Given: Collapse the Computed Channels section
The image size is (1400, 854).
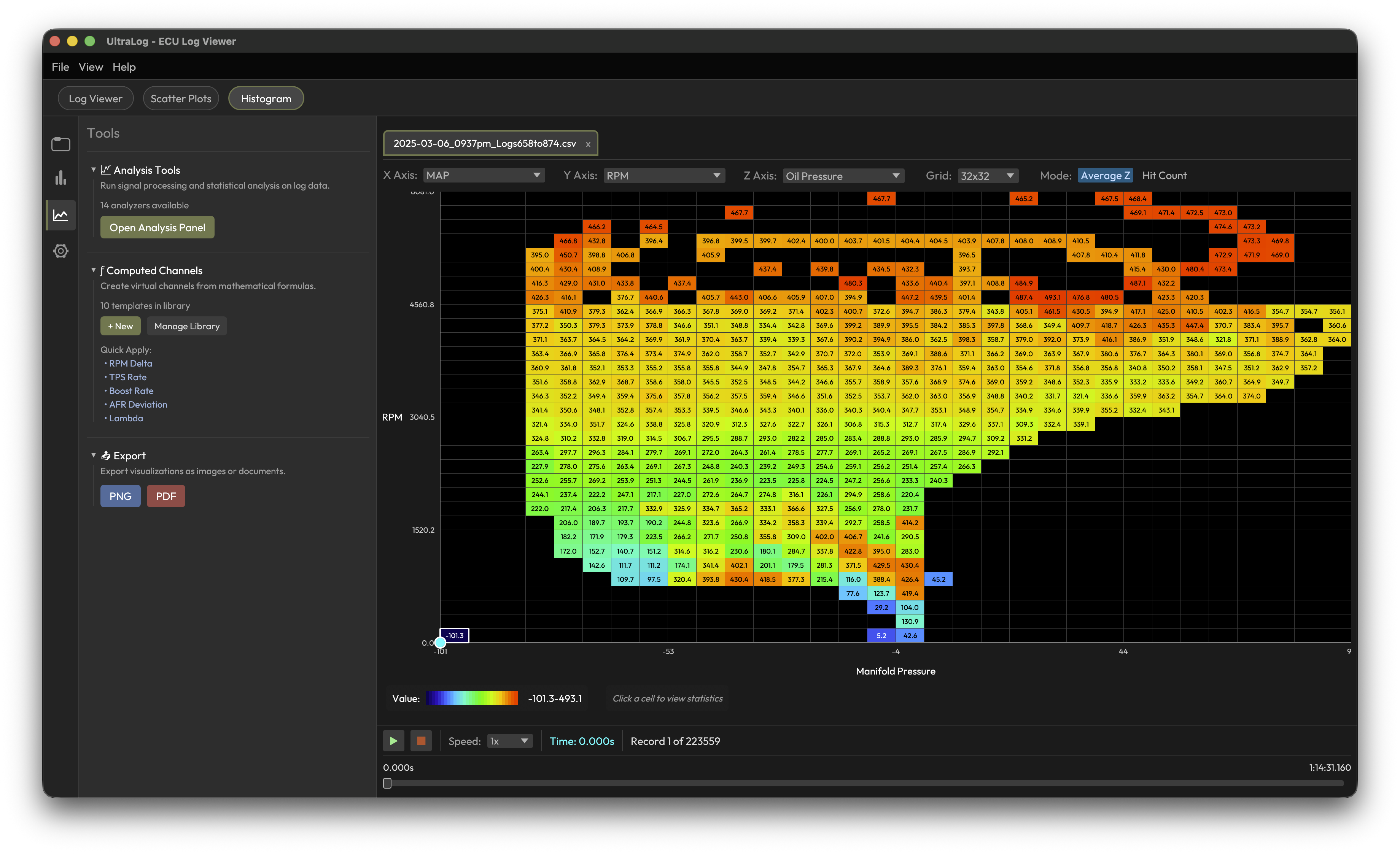Looking at the screenshot, I should [94, 270].
